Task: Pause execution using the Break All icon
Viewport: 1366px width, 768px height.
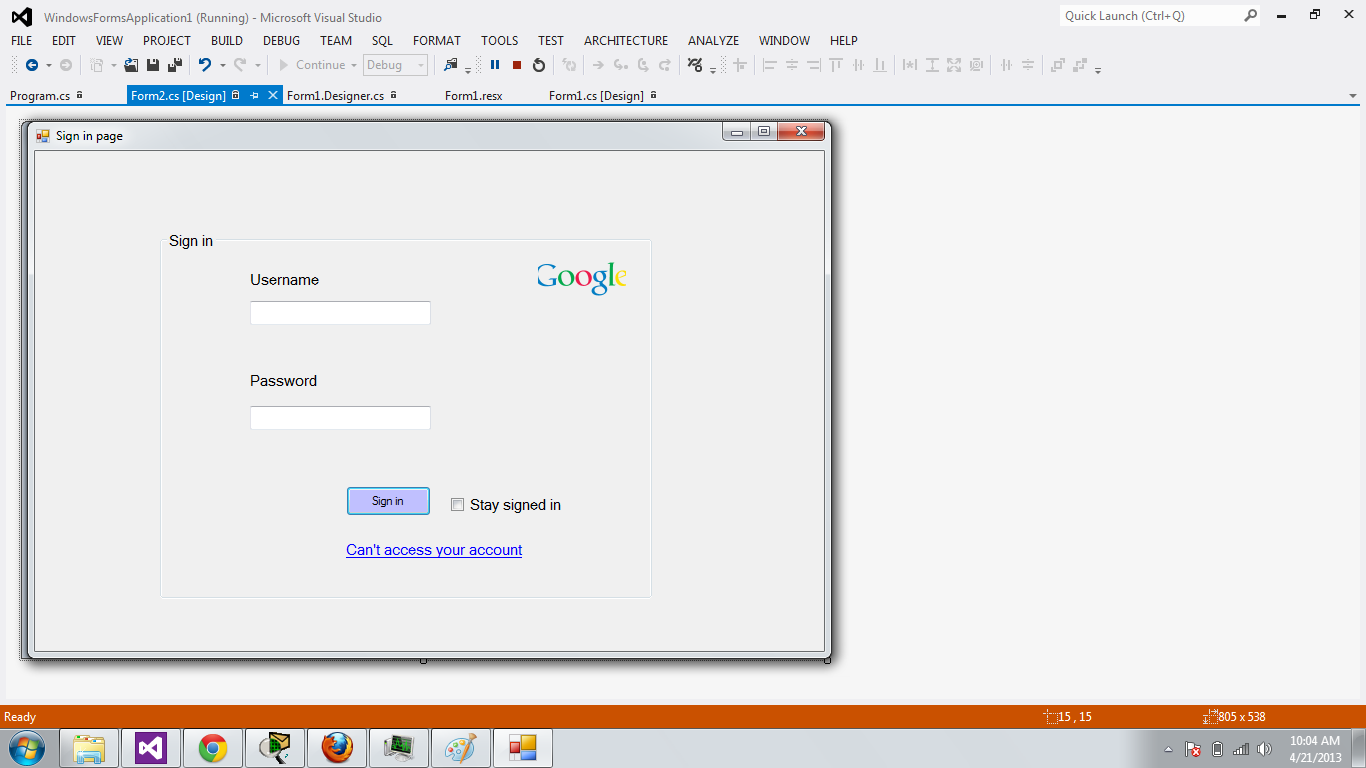Action: tap(495, 64)
